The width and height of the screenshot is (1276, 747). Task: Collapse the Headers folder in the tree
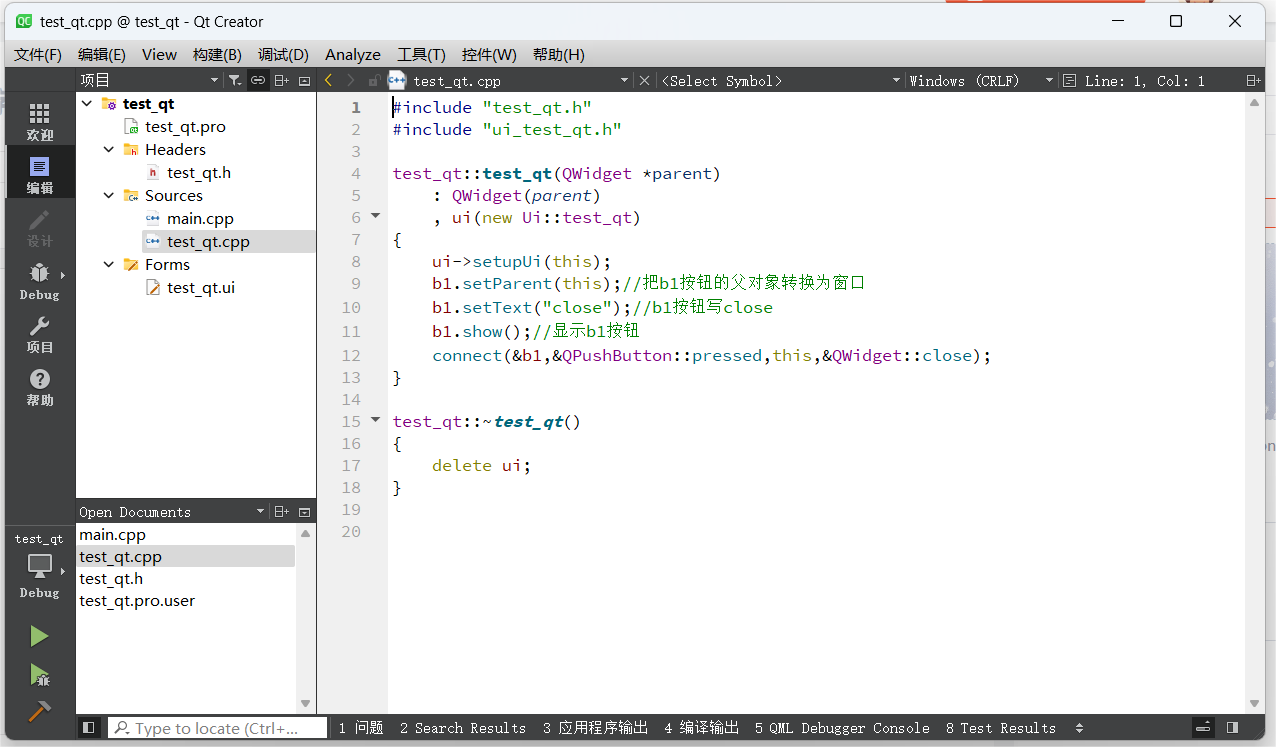click(109, 150)
